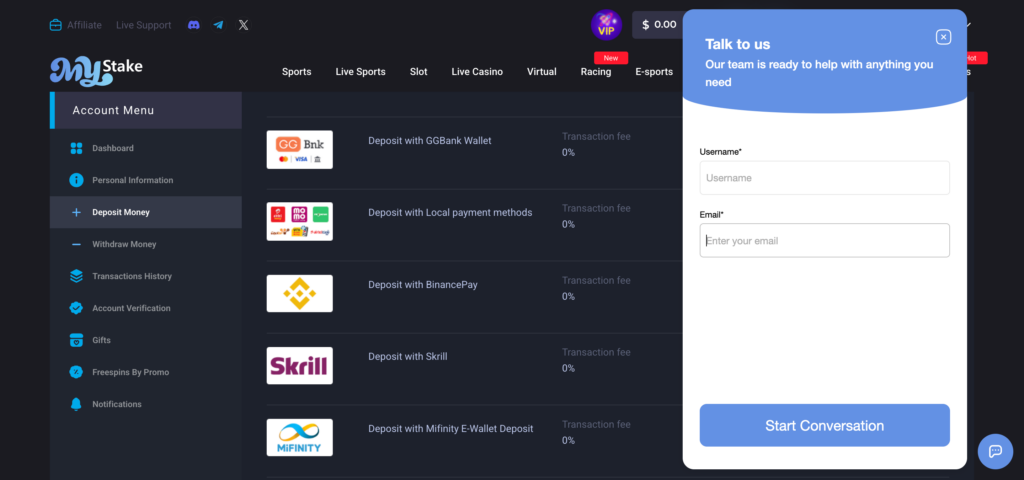Open the Virtual menu

click(542, 72)
